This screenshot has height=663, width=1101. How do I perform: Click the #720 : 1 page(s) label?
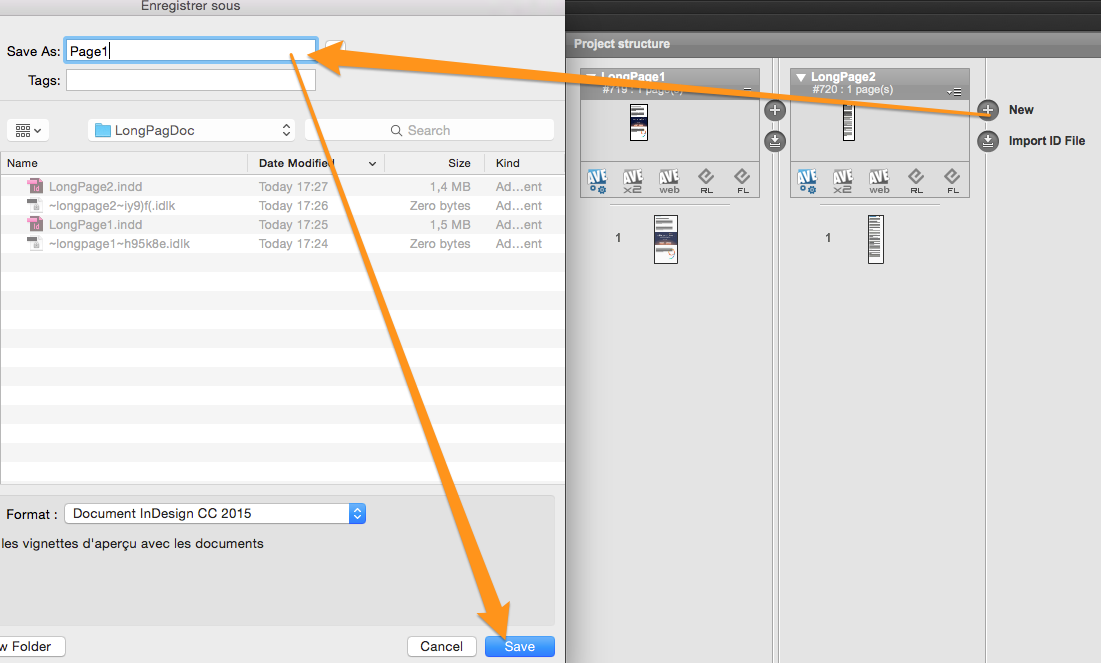[852, 89]
